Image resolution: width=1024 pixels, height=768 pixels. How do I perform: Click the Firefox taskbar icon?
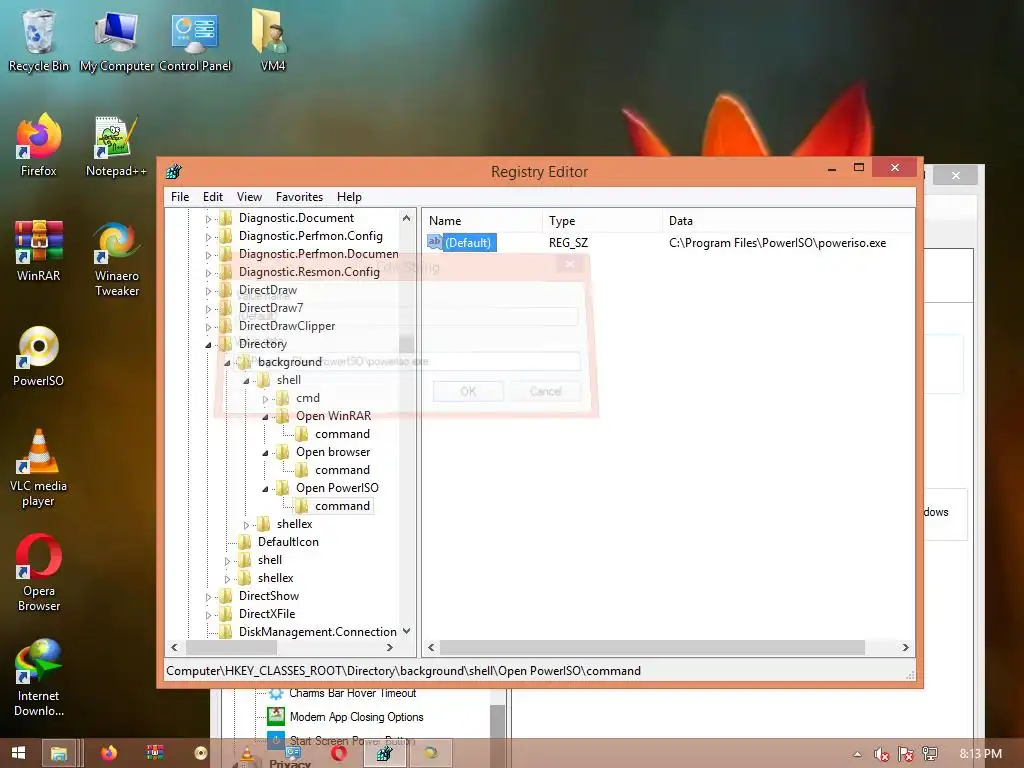pos(109,753)
